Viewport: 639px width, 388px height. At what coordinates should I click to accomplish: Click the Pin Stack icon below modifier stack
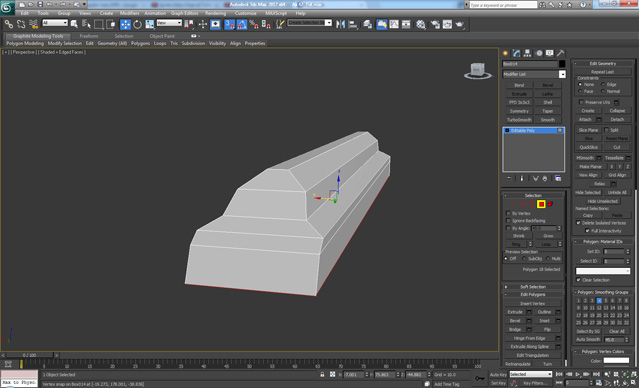click(x=509, y=179)
